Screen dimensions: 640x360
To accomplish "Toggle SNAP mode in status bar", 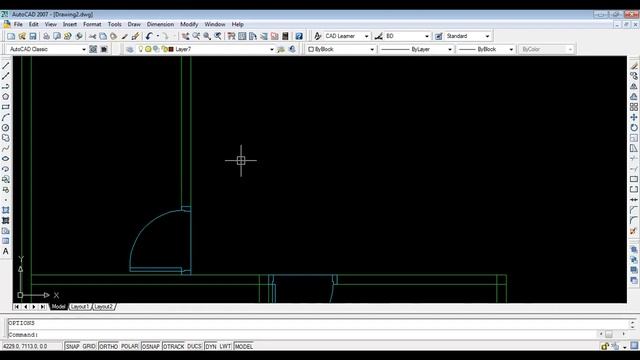I will pyautogui.click(x=72, y=346).
